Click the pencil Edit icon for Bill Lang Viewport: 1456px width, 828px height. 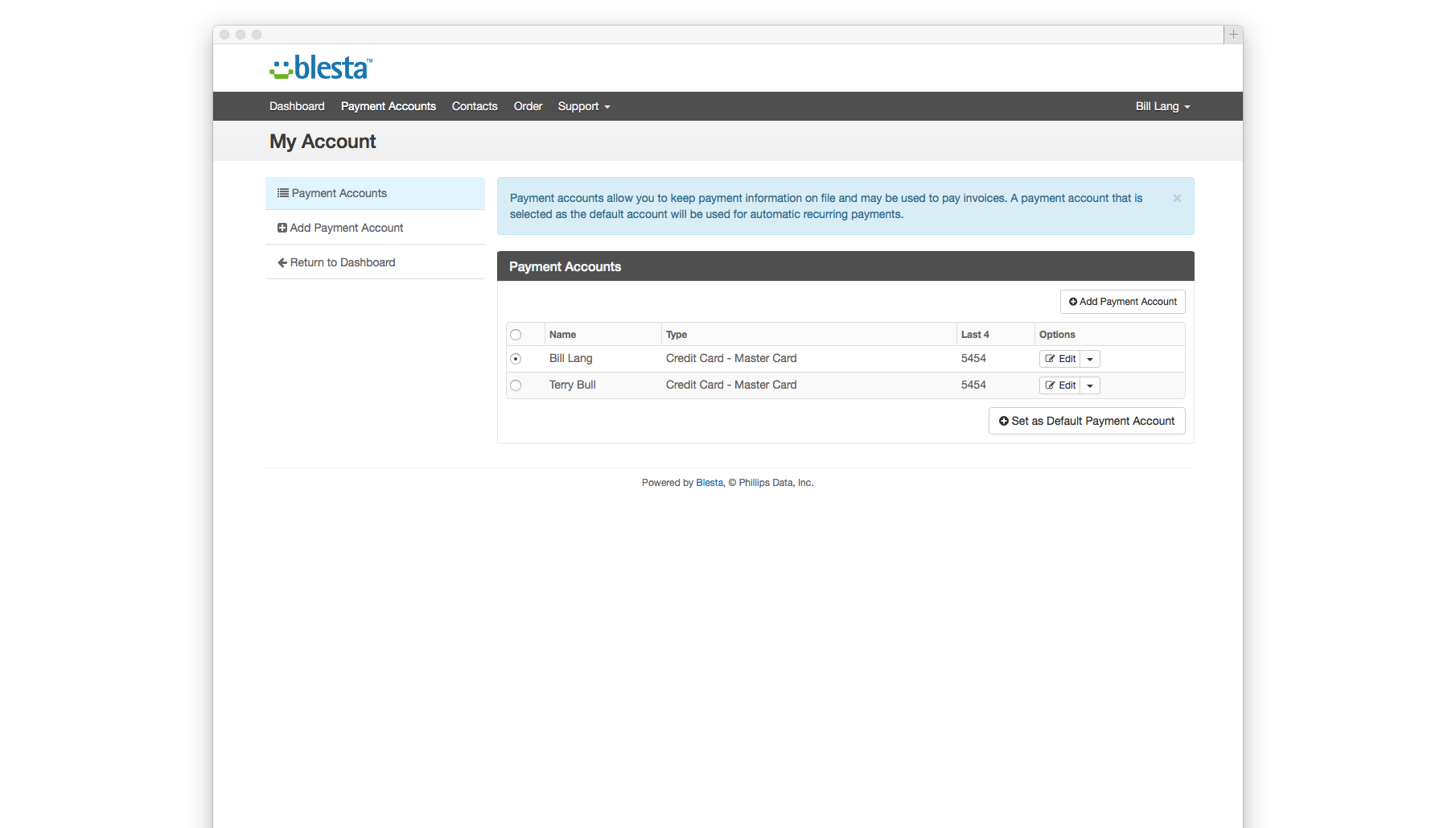[1050, 359]
